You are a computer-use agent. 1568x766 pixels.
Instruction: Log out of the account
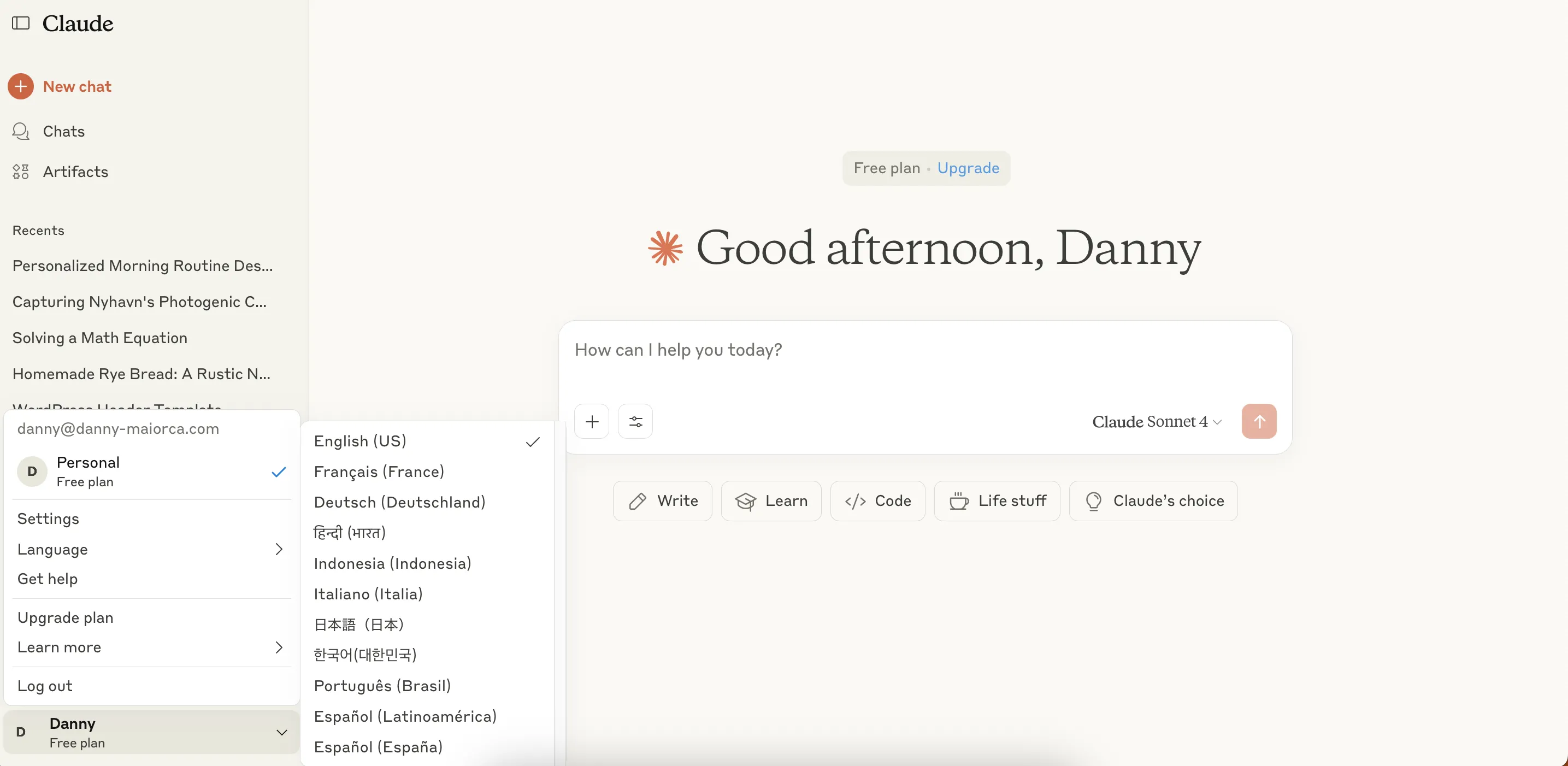click(151, 686)
